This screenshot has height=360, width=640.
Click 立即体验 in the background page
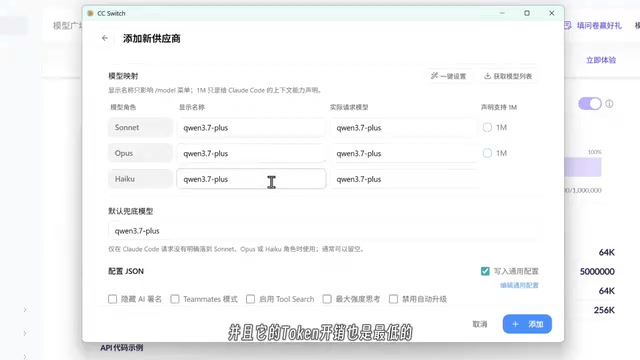601,60
